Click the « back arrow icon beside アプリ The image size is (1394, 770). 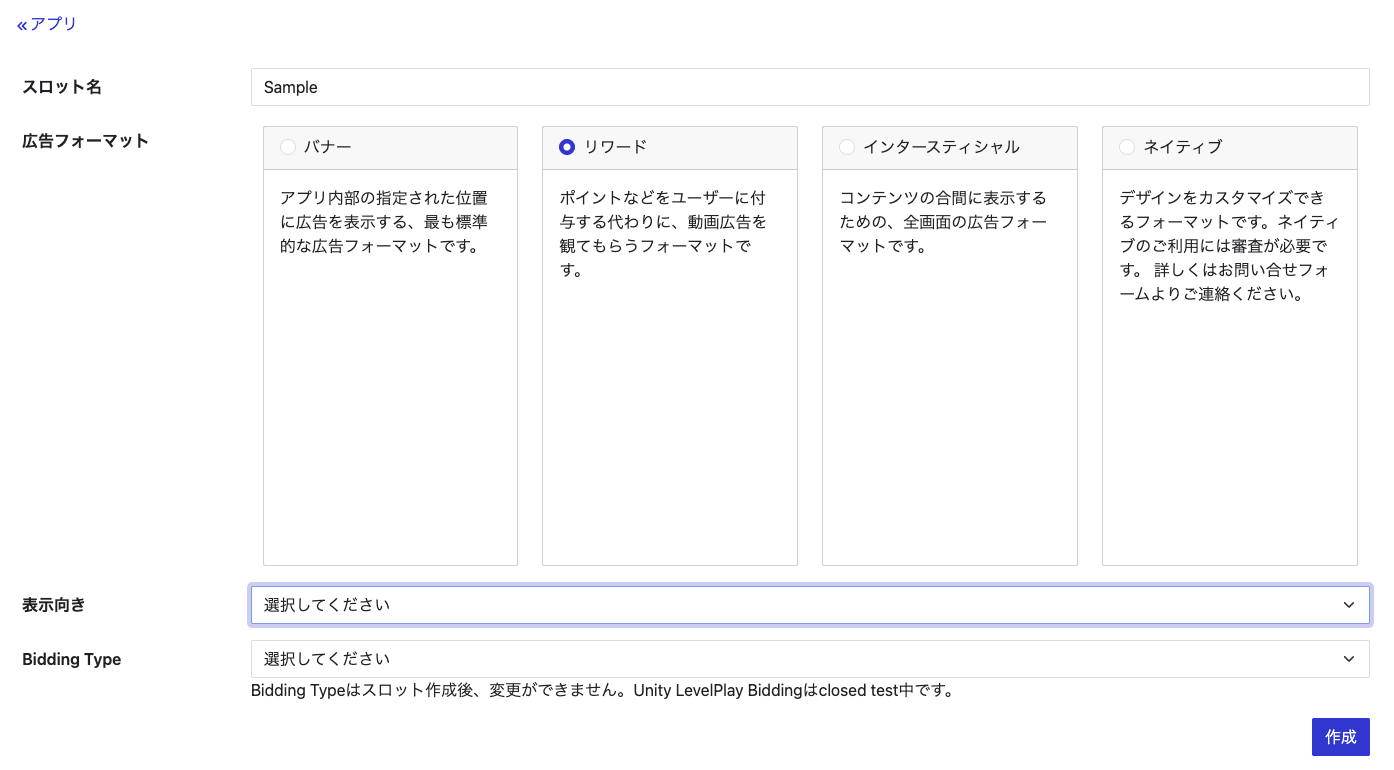pos(22,23)
